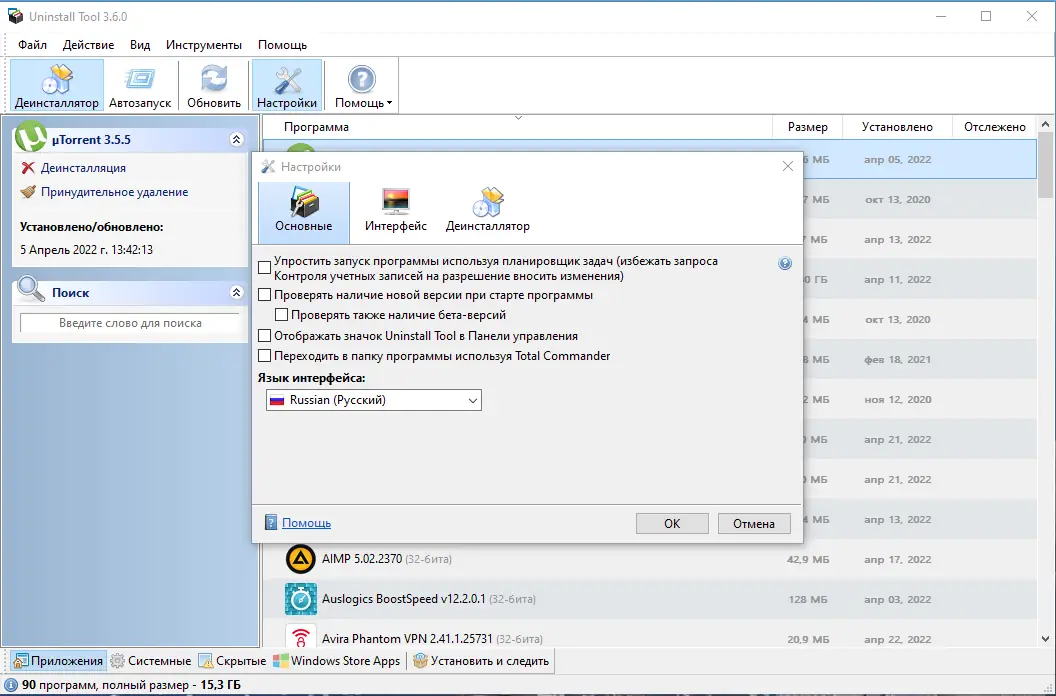Sort by Установлено column header
Screen dimensions: 1056x696
(897, 127)
